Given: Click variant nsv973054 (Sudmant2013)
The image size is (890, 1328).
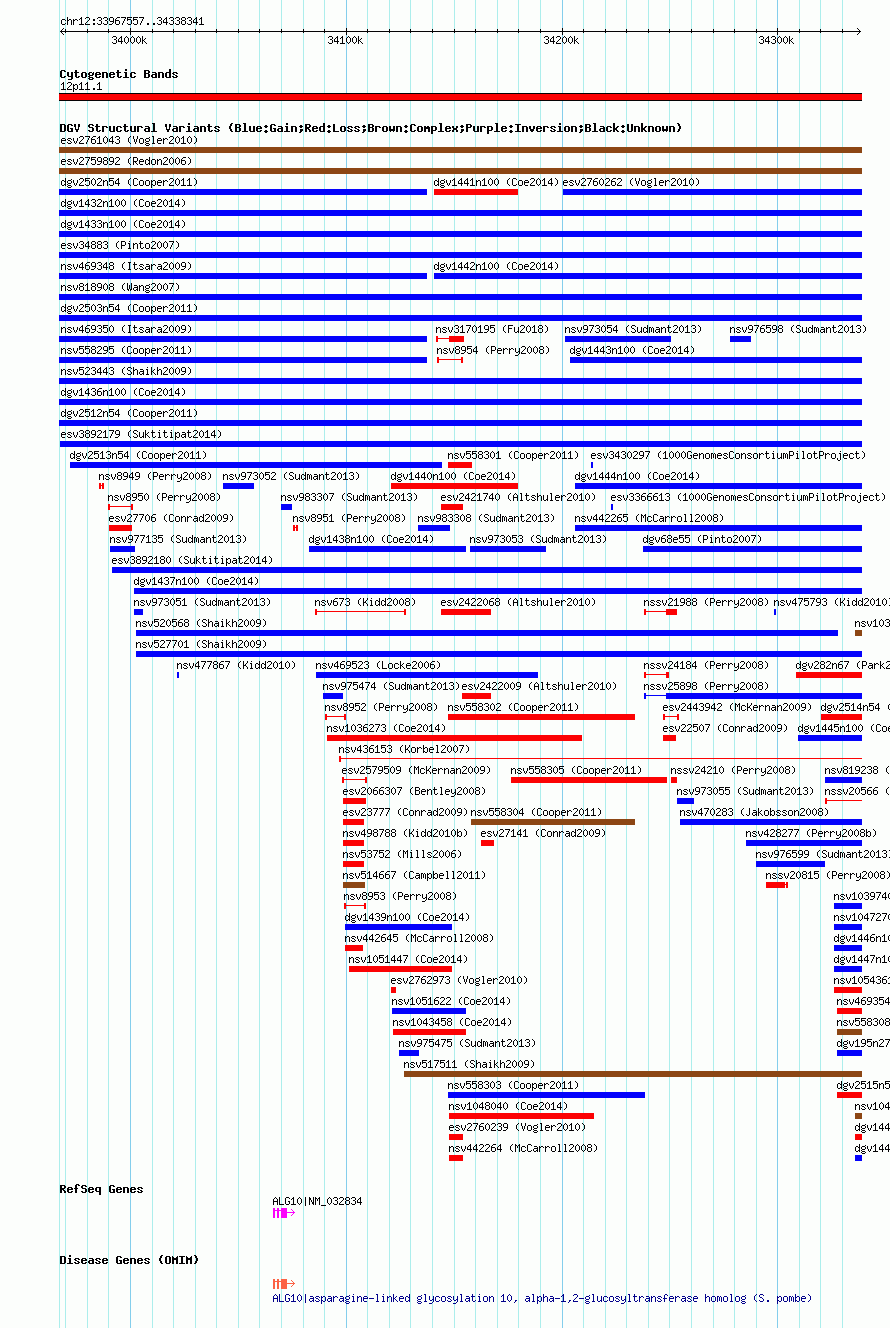Looking at the screenshot, I should pos(633,329).
